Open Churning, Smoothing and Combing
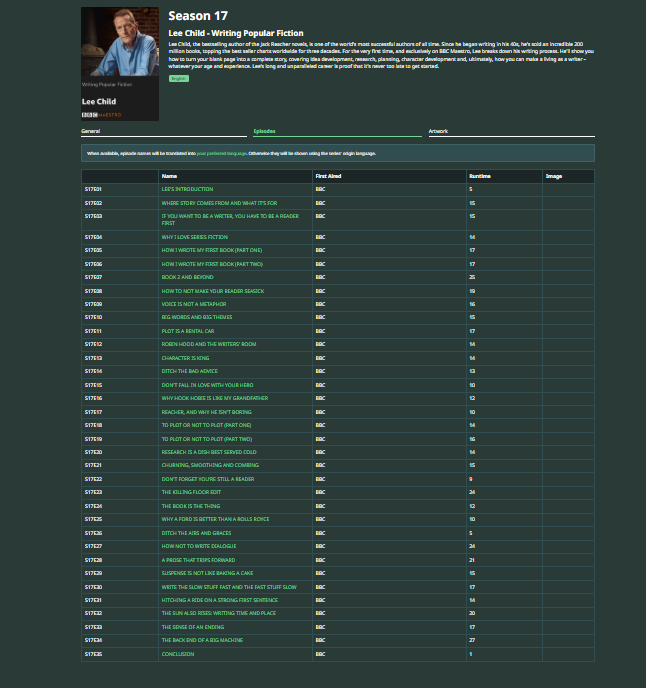 [x=210, y=465]
